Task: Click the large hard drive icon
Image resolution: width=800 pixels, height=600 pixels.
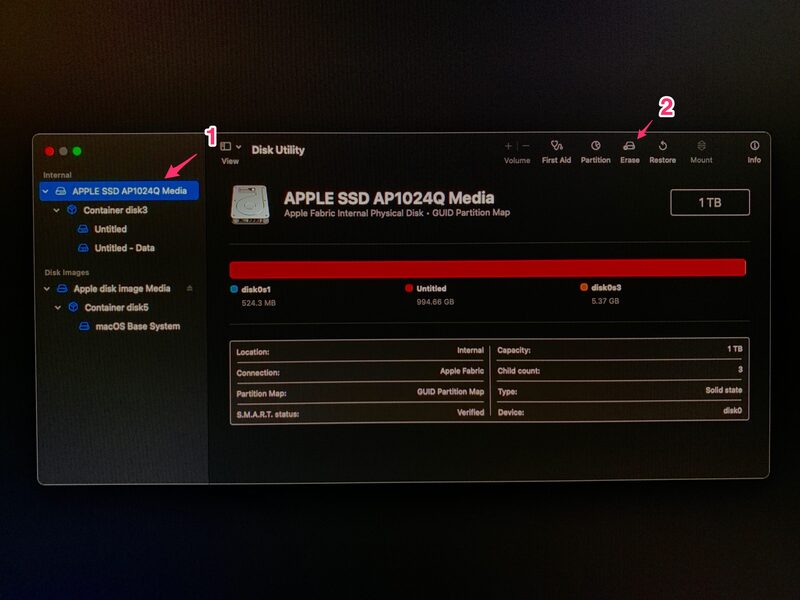Action: (250, 205)
